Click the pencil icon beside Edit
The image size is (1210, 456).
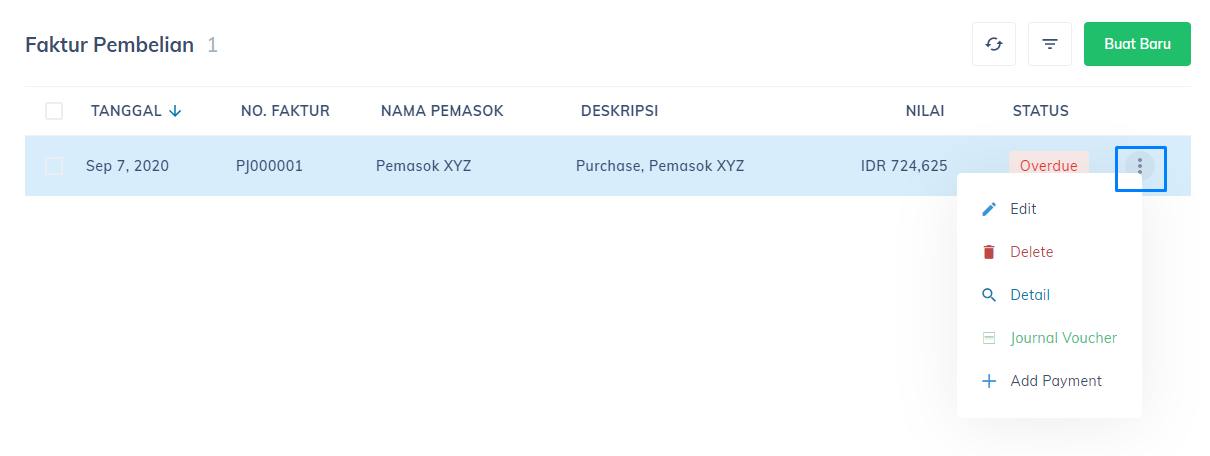click(x=989, y=209)
